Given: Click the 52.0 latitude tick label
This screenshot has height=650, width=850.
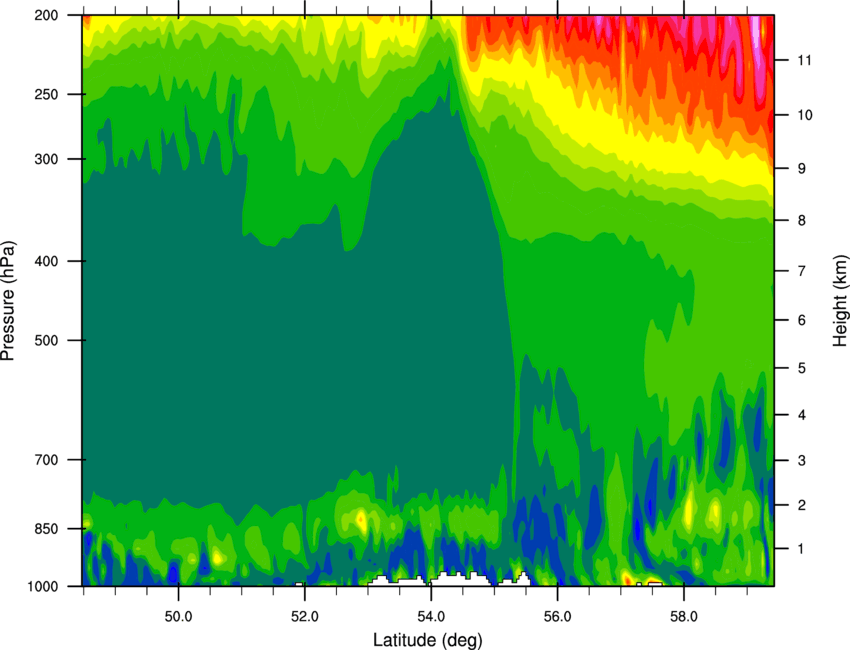Looking at the screenshot, I should pos(305,616).
